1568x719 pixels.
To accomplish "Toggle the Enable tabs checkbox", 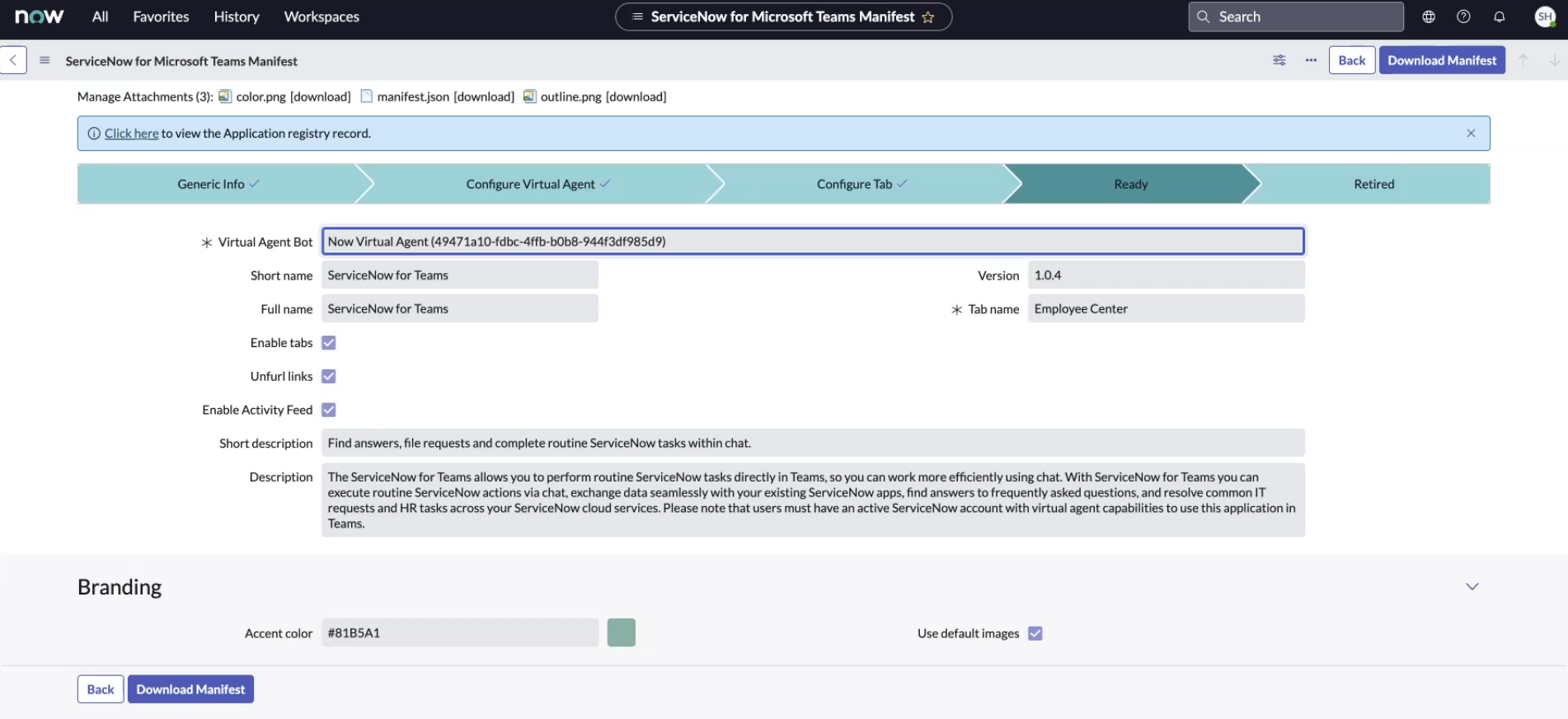I will pyautogui.click(x=329, y=343).
